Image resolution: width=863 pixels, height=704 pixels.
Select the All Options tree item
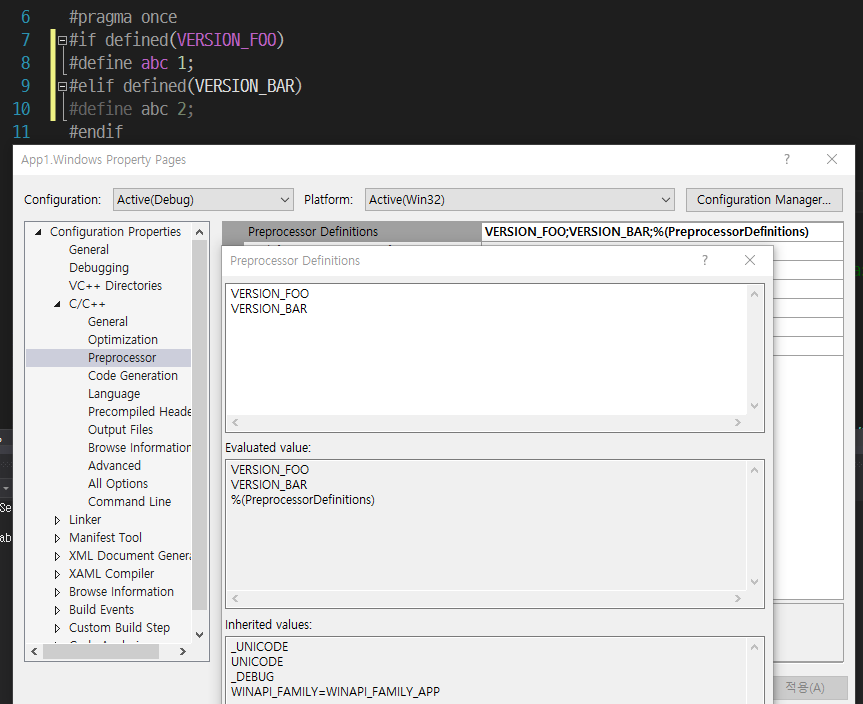[118, 483]
